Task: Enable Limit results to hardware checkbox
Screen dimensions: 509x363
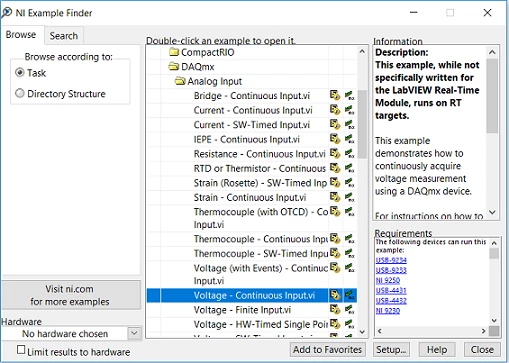Action: pyautogui.click(x=21, y=350)
